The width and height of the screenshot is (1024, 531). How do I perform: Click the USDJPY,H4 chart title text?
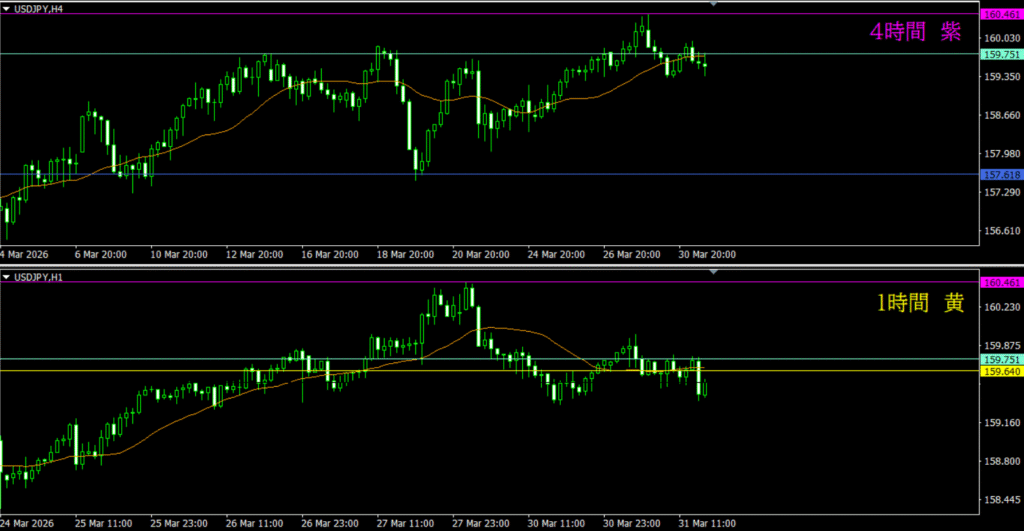(42, 8)
